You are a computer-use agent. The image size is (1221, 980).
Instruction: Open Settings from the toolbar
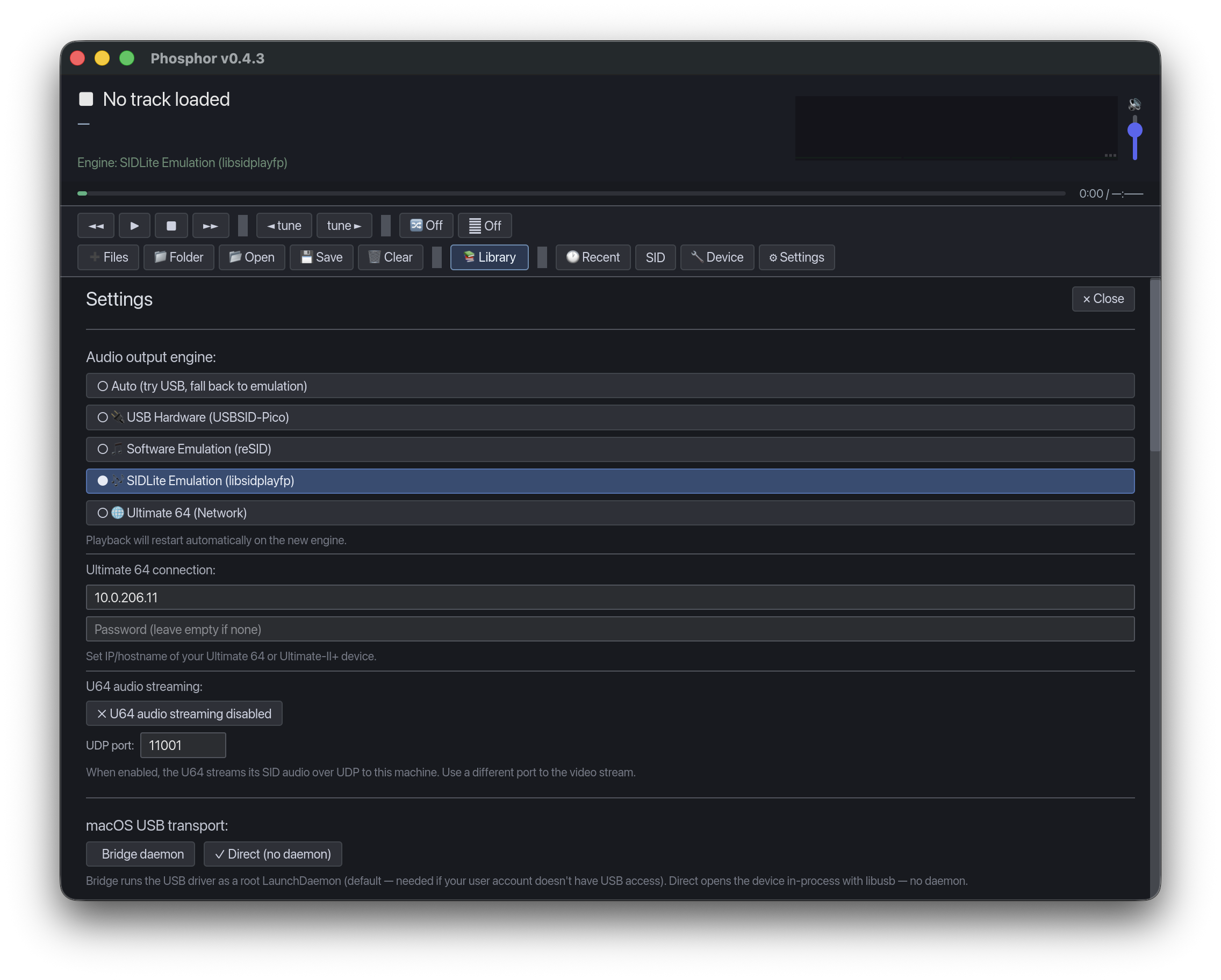796,257
